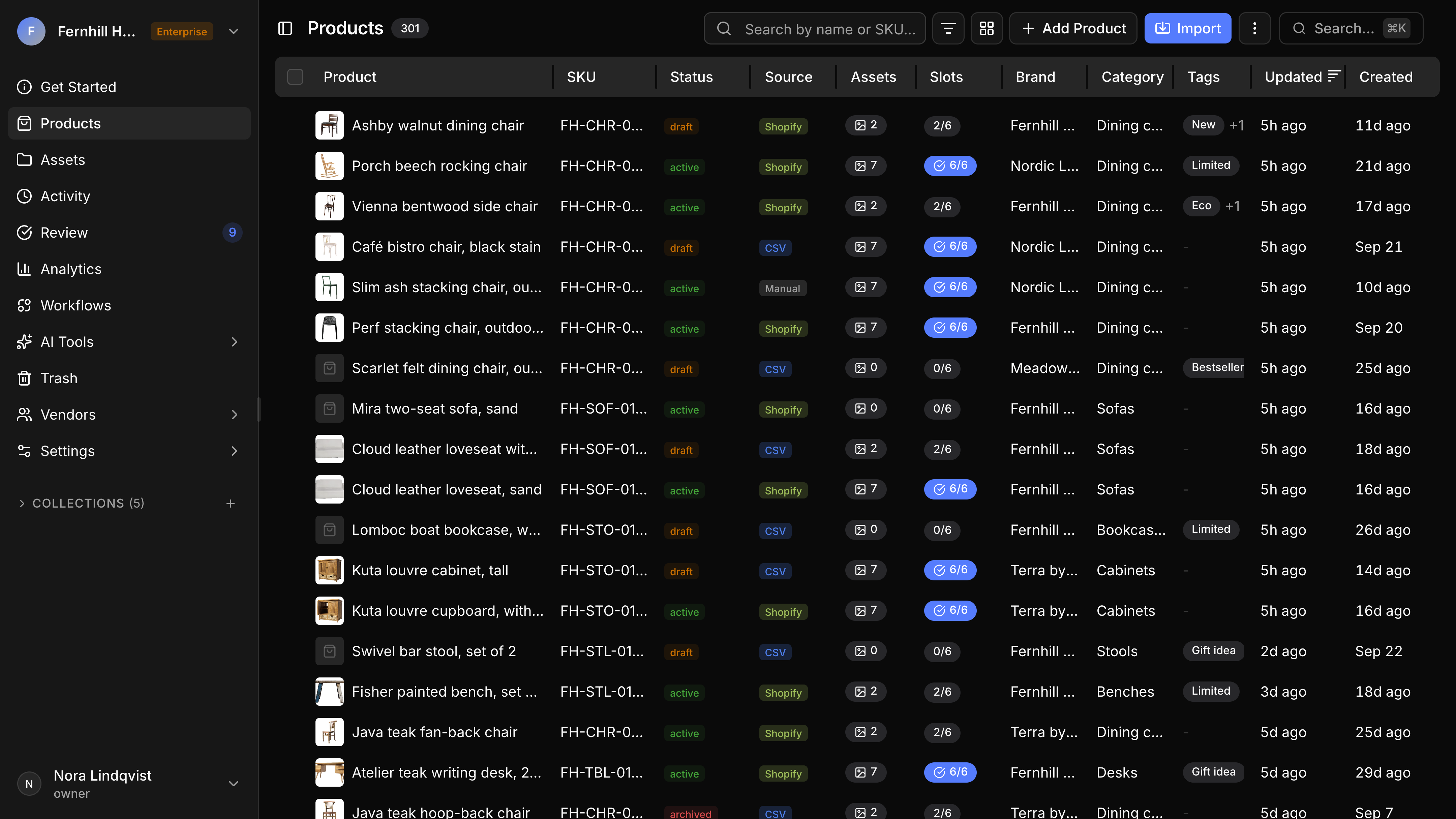This screenshot has height=819, width=1456.
Task: Click the Bestseller tag on Scarlet felt chair
Action: point(1214,368)
